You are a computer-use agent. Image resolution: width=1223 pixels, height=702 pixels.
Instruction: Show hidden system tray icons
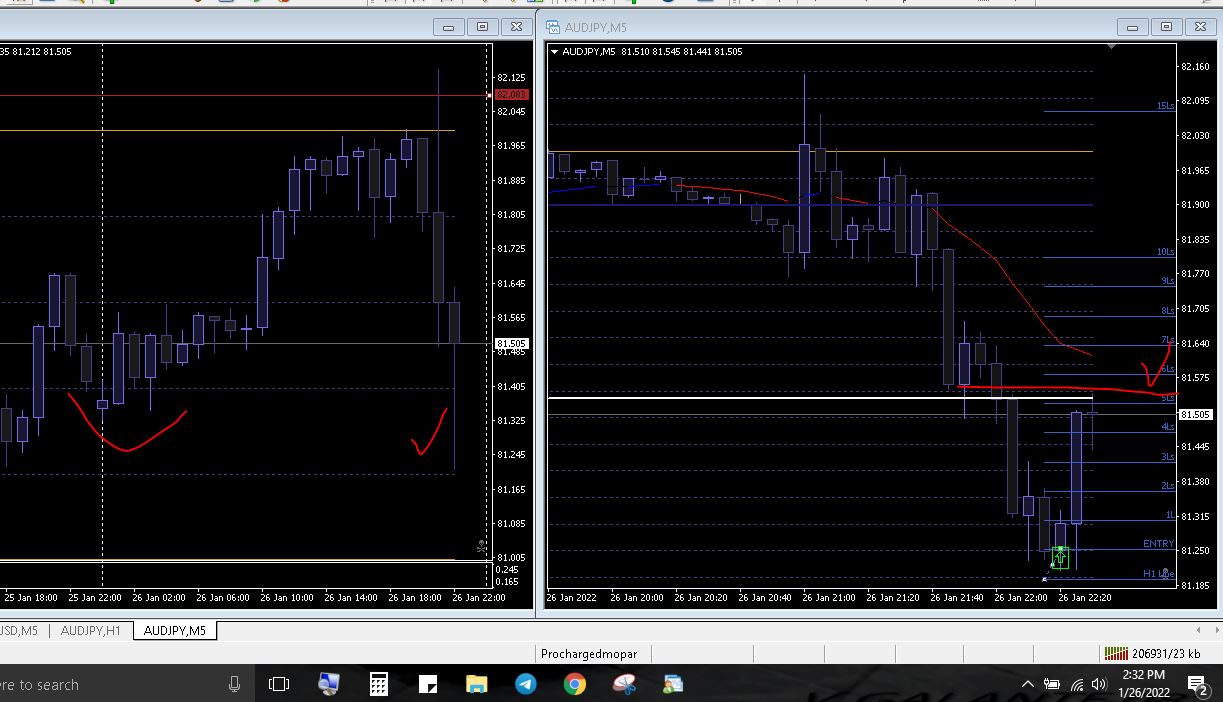coord(1027,685)
